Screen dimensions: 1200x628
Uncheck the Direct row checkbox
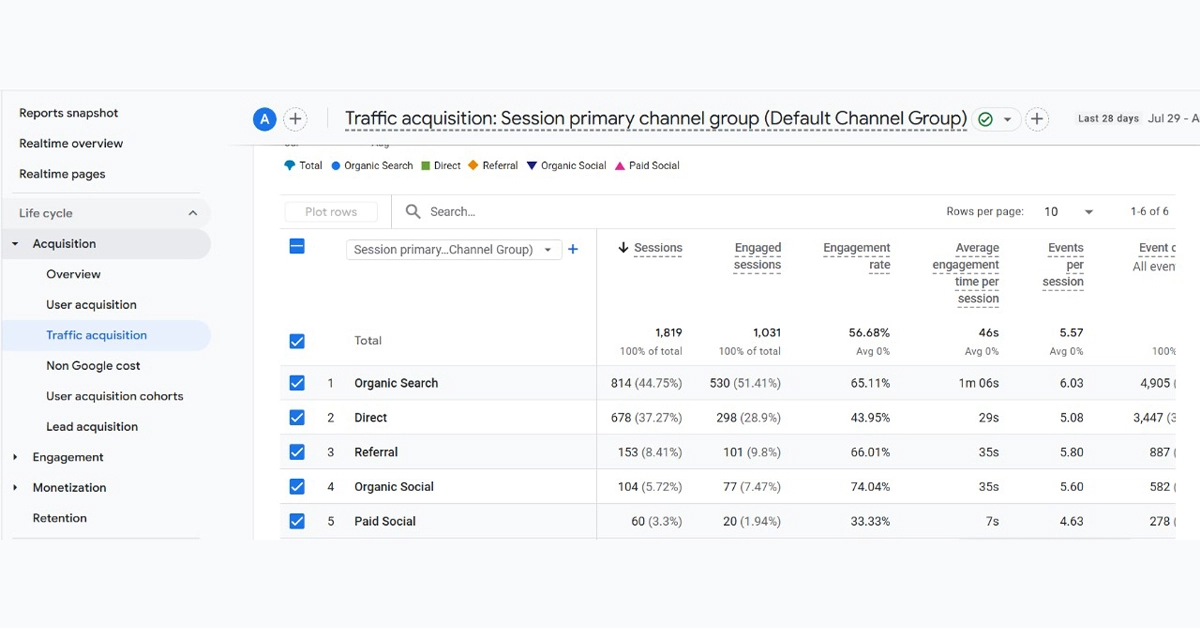point(297,418)
